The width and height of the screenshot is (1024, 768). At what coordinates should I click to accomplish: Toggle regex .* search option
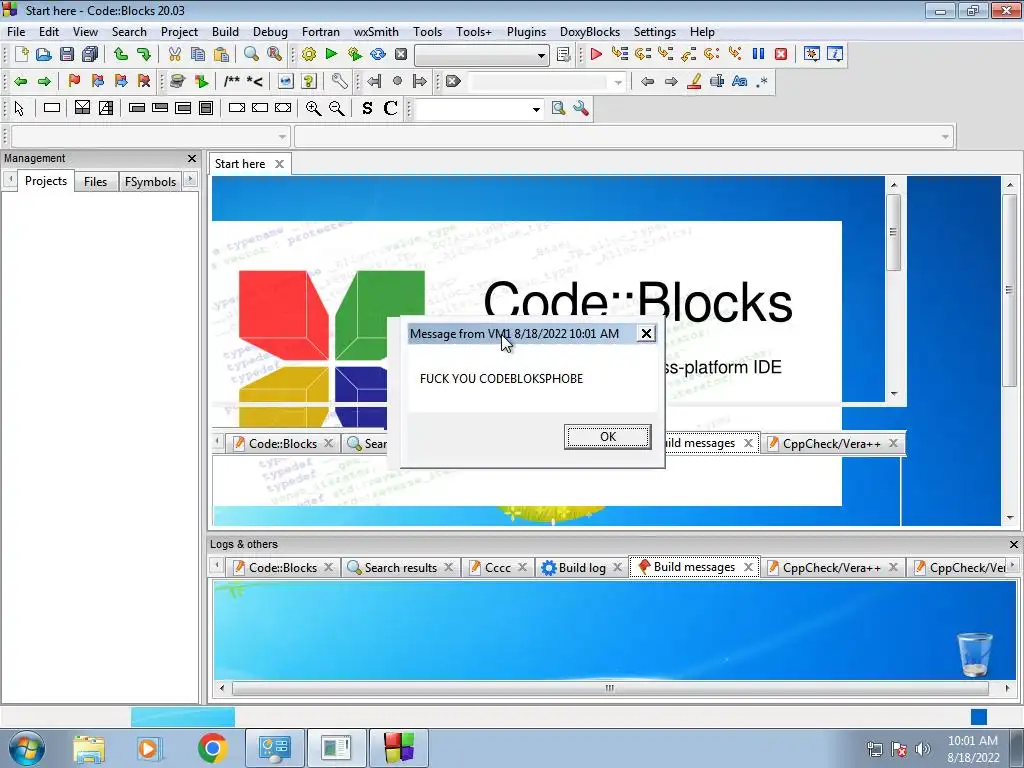click(762, 82)
